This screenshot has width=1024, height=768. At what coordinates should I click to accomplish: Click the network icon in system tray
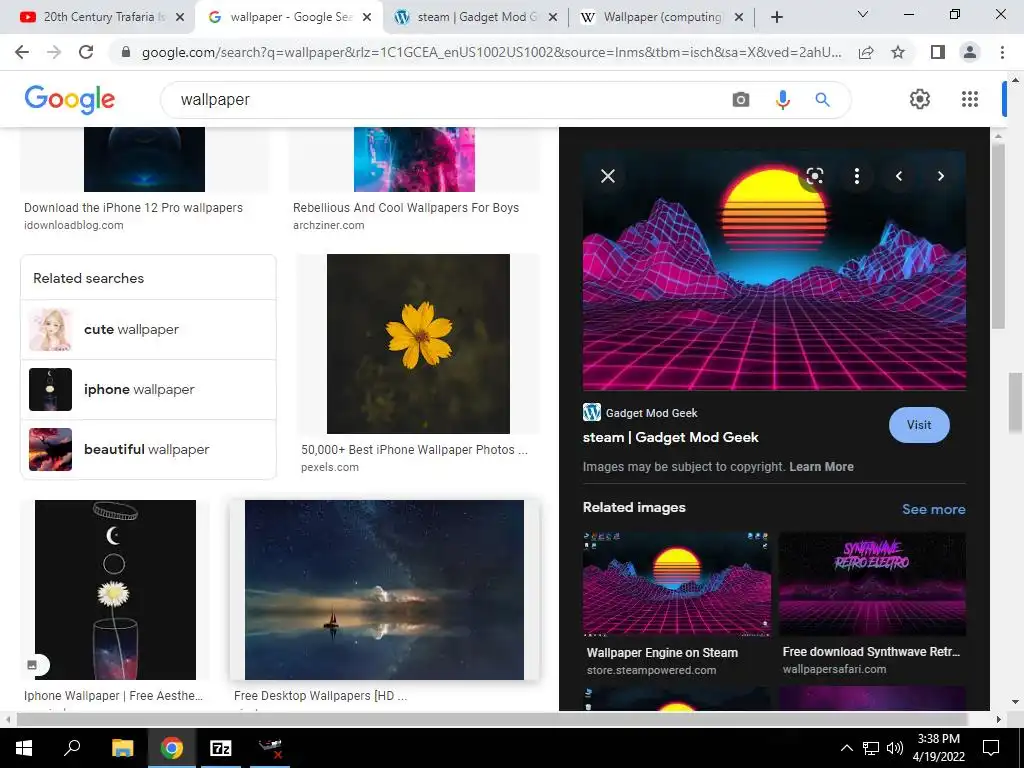pyautogui.click(x=871, y=748)
